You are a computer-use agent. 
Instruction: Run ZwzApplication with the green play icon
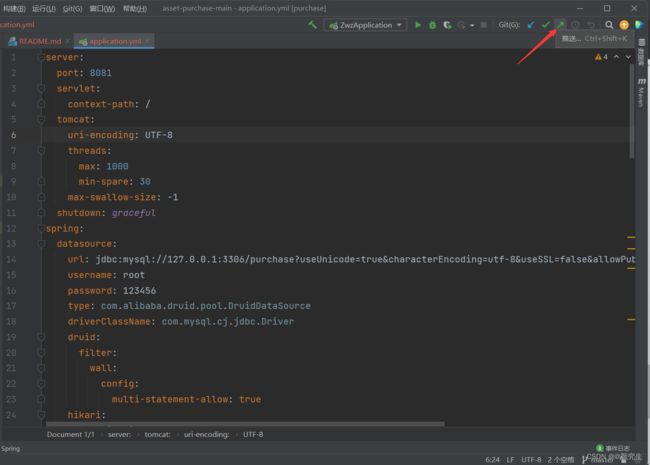[x=418, y=25]
